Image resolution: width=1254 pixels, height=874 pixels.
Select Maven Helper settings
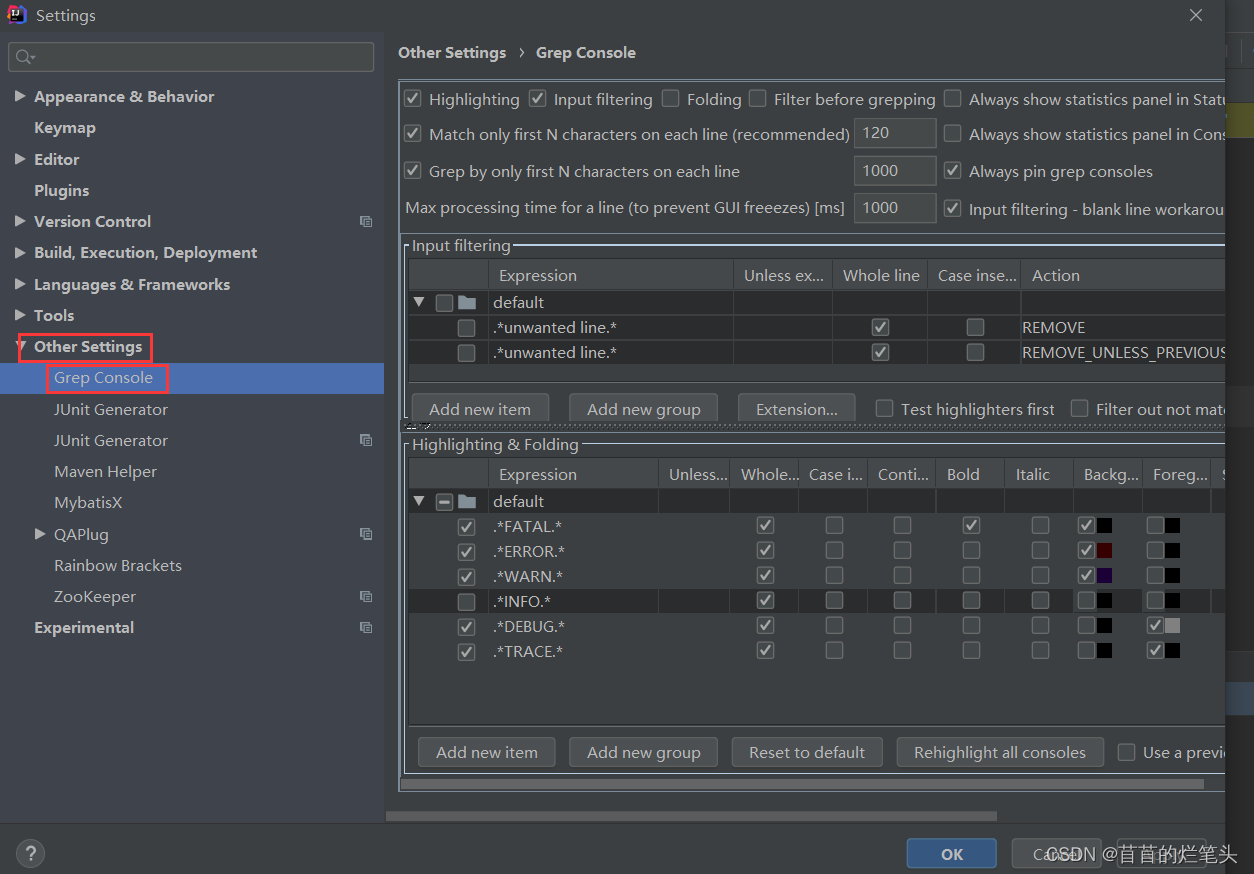coord(105,472)
